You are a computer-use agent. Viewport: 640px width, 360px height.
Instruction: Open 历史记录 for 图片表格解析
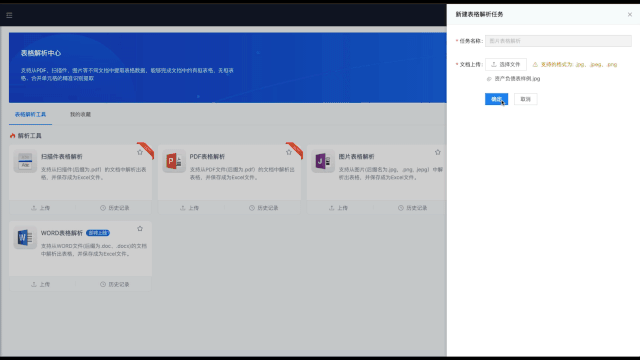413,208
